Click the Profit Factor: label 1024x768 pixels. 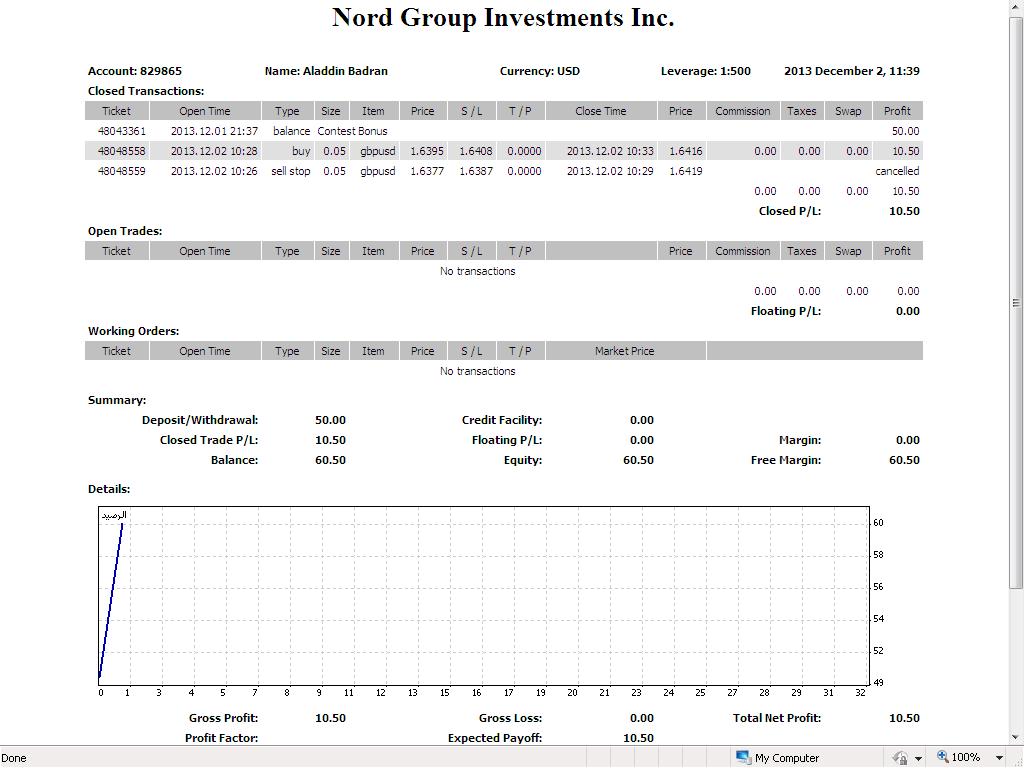[x=221, y=738]
